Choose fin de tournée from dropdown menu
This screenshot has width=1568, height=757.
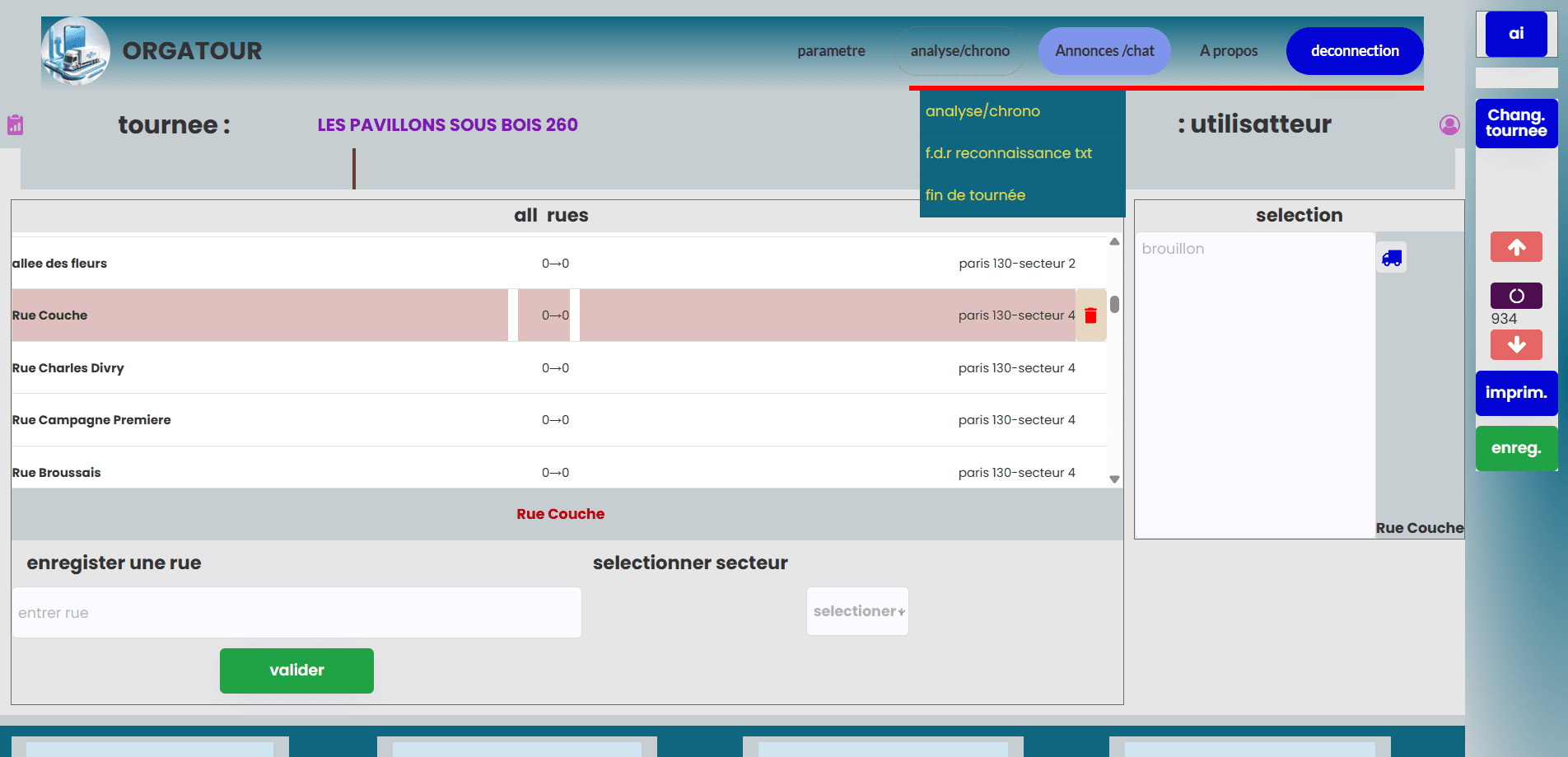975,195
